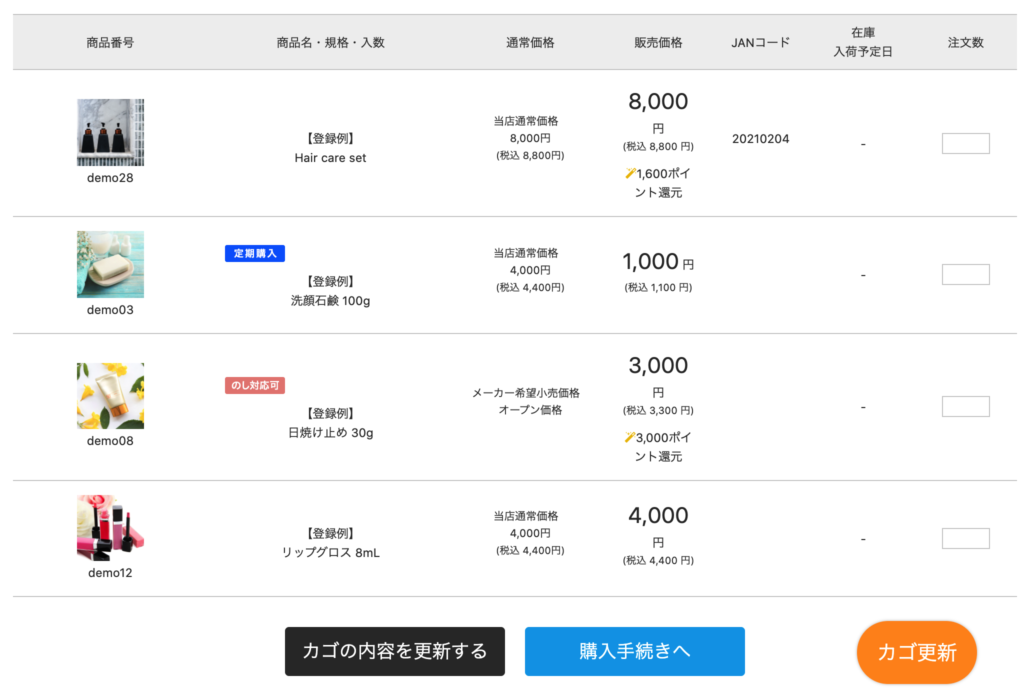Click the quantity field for リップグロス 8mL
1024x695 pixels.
(x=965, y=539)
